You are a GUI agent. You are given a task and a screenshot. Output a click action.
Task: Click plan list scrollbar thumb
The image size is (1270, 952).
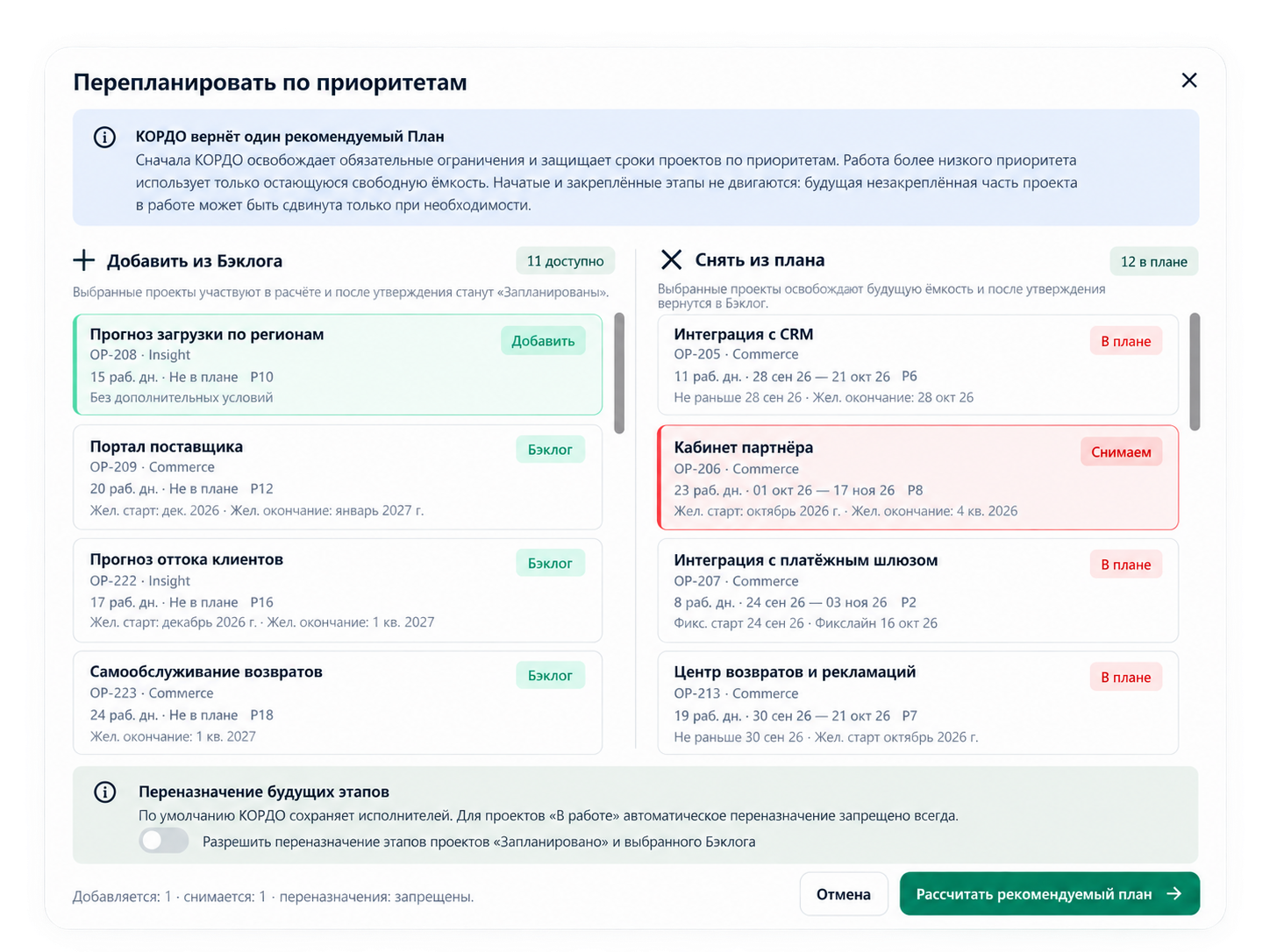point(1195,372)
